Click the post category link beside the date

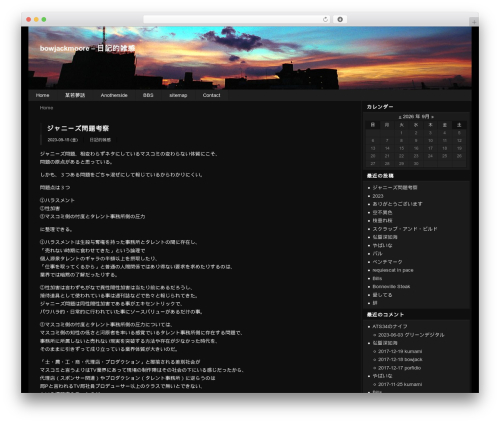coord(100,140)
